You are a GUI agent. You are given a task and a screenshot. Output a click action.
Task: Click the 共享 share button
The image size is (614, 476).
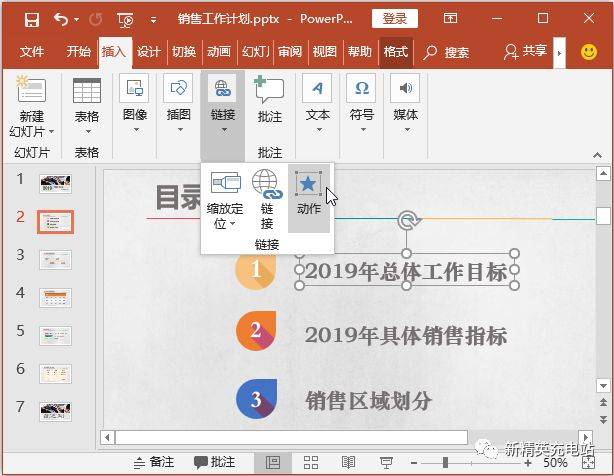[x=526, y=51]
